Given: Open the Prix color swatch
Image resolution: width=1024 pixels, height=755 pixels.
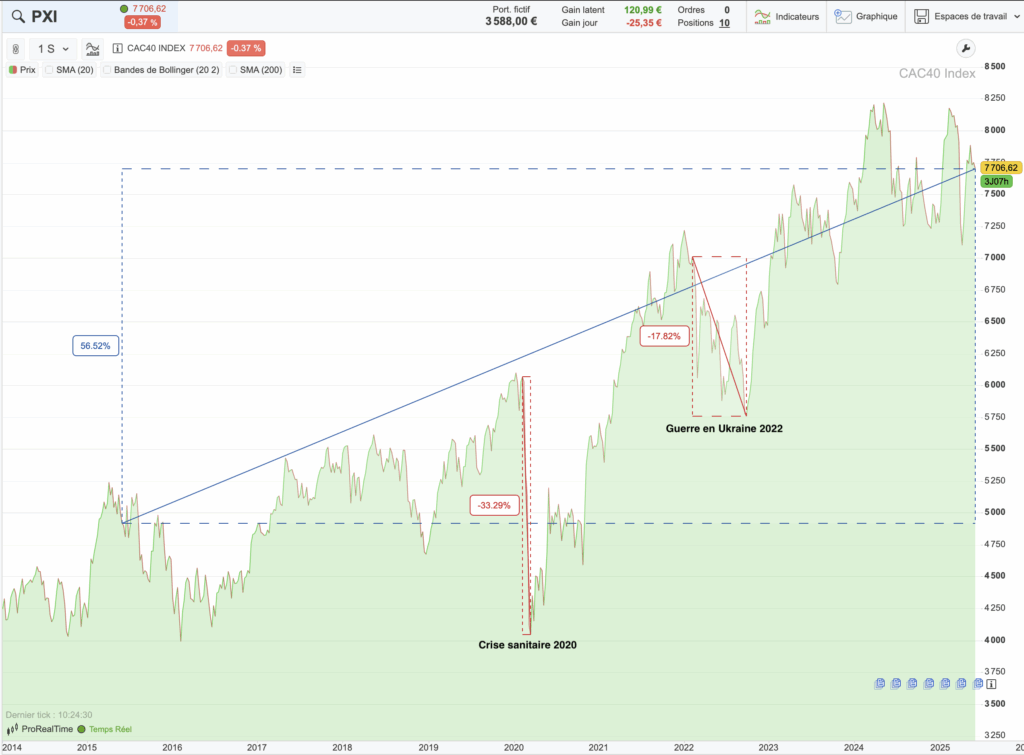Looking at the screenshot, I should pos(12,70).
